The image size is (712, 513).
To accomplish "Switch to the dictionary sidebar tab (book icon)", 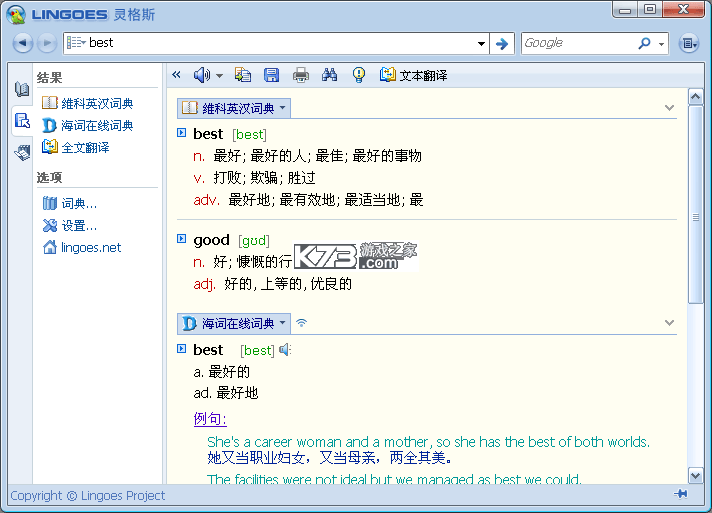I will pos(22,89).
